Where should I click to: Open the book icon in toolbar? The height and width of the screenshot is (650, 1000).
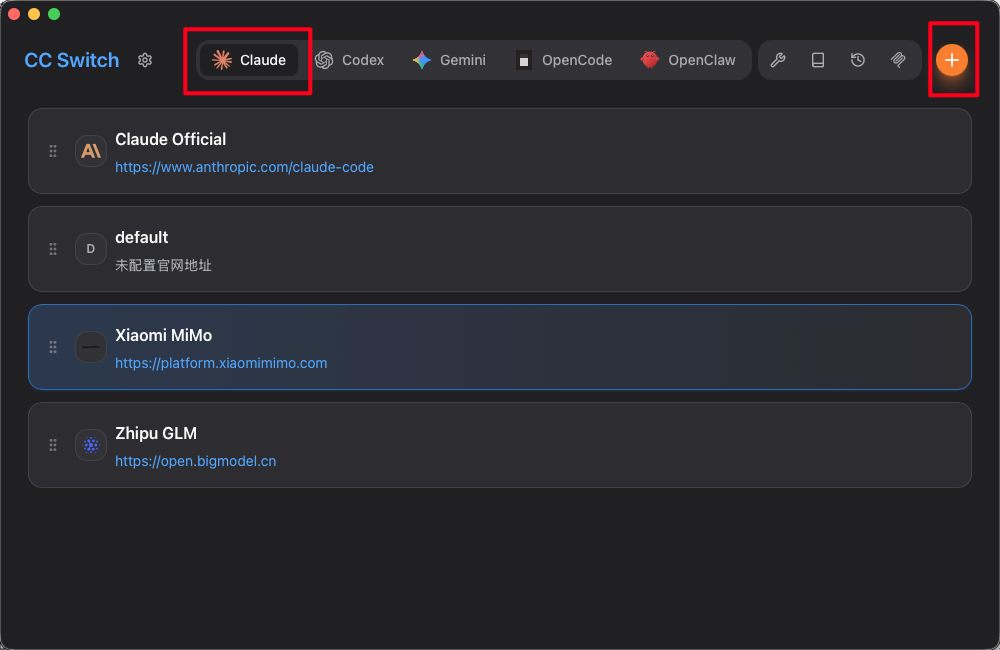click(818, 60)
